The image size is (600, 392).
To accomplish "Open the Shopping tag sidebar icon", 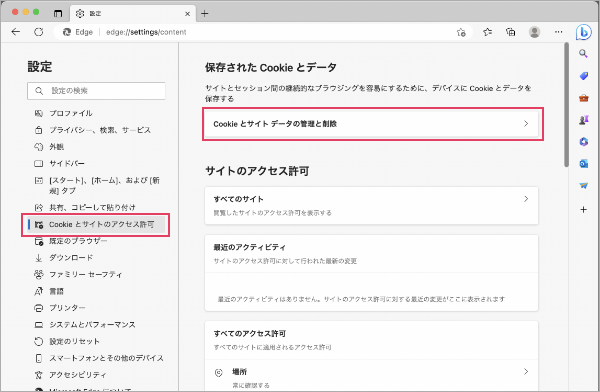I will [583, 76].
